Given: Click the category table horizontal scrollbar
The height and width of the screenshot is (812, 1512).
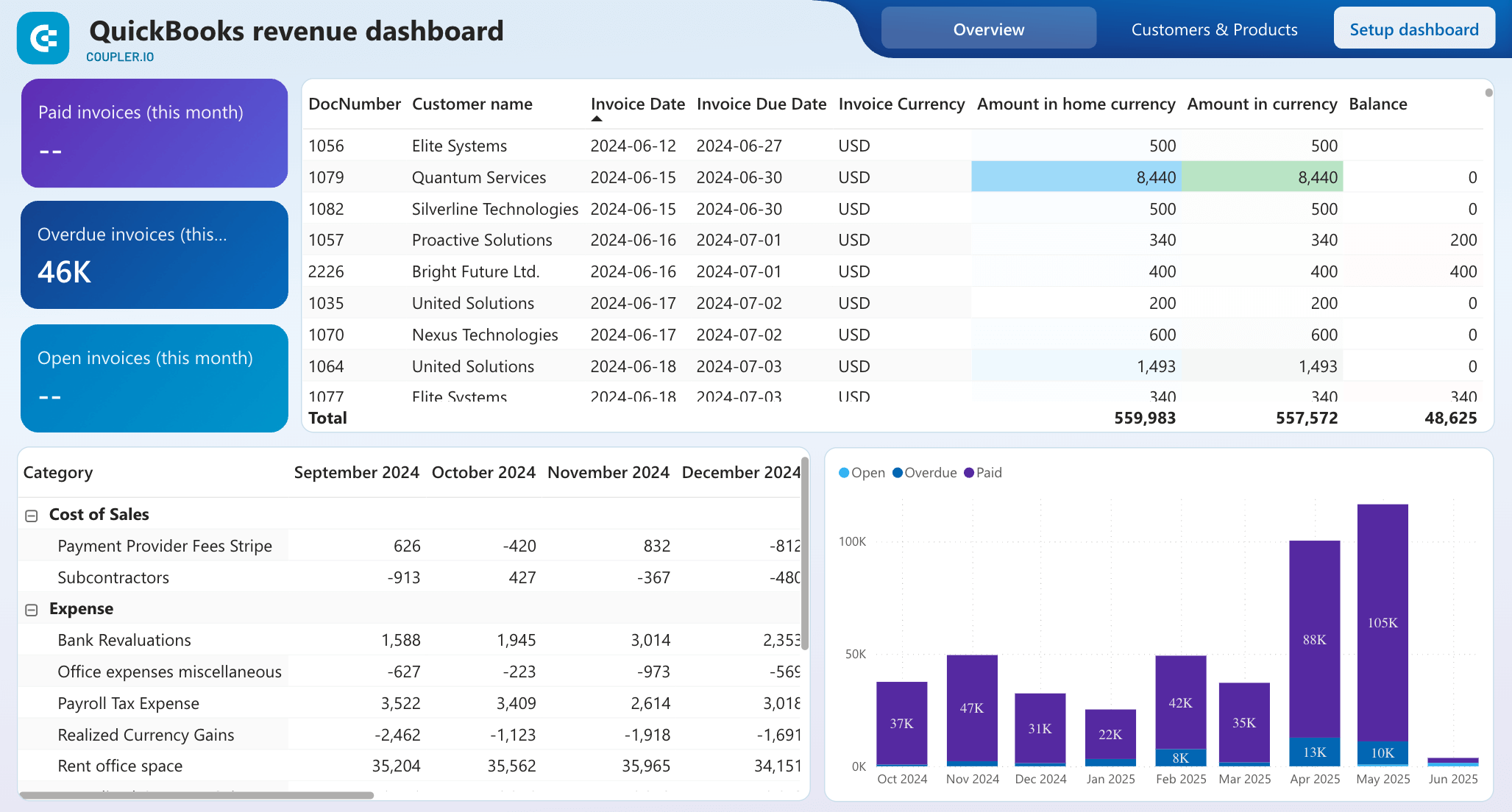Looking at the screenshot, I should pos(196,795).
